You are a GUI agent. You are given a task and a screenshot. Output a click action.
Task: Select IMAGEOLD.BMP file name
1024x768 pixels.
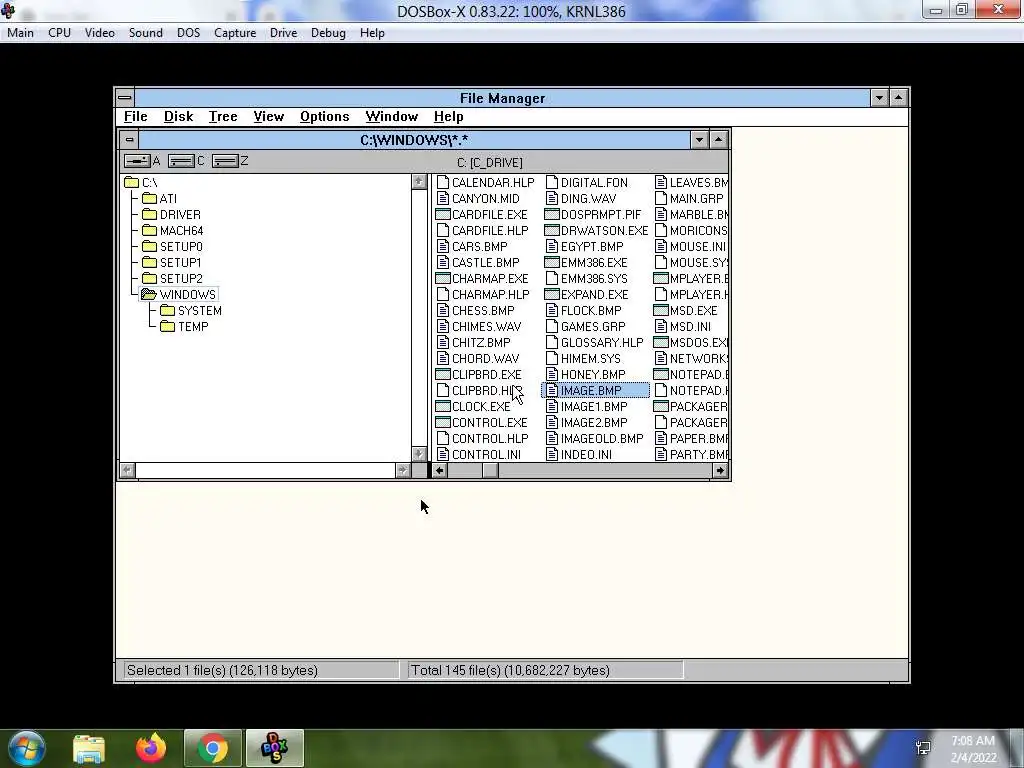point(602,438)
